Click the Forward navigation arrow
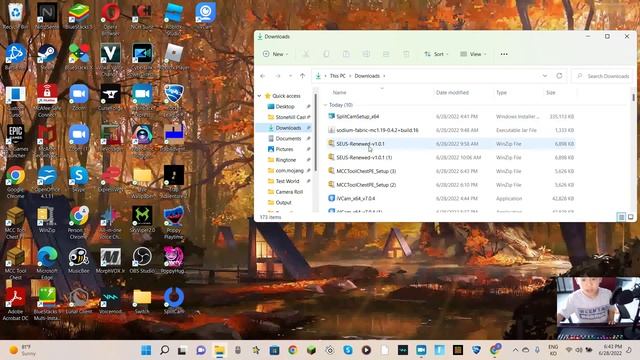Screen dimensions: 640x360 pyautogui.click(x=278, y=76)
